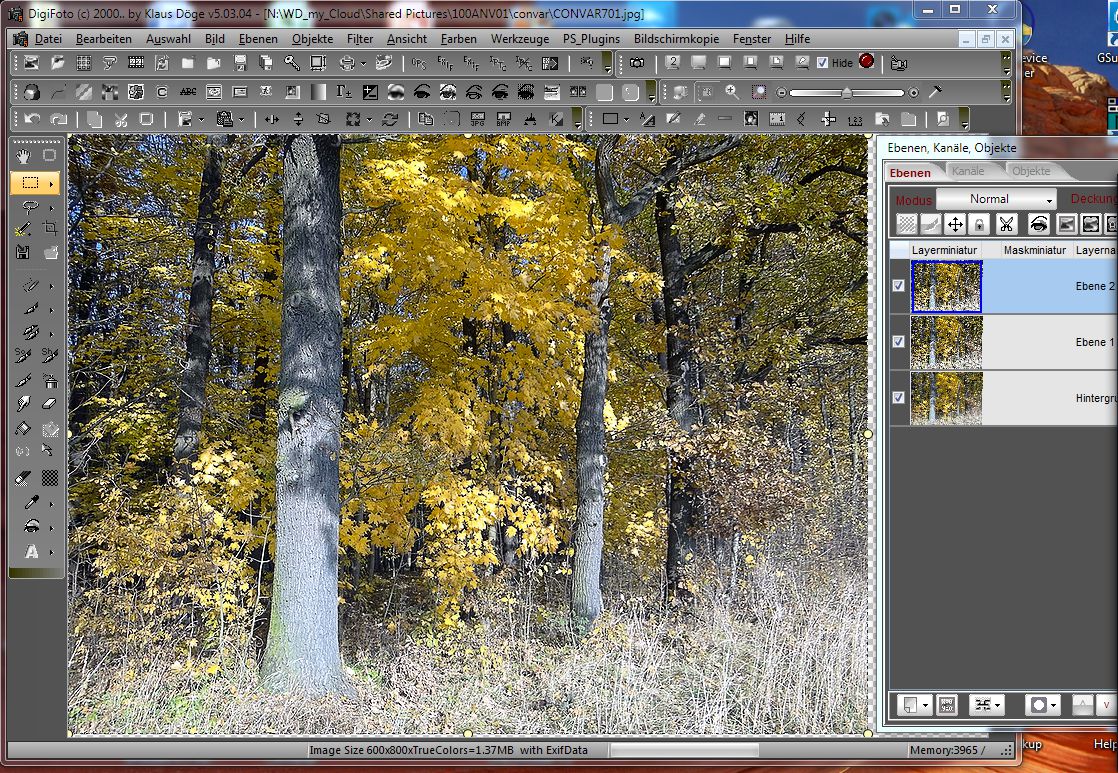Screen dimensions: 1118x773
Task: Hide the Hintergrund layer
Action: click(x=897, y=397)
